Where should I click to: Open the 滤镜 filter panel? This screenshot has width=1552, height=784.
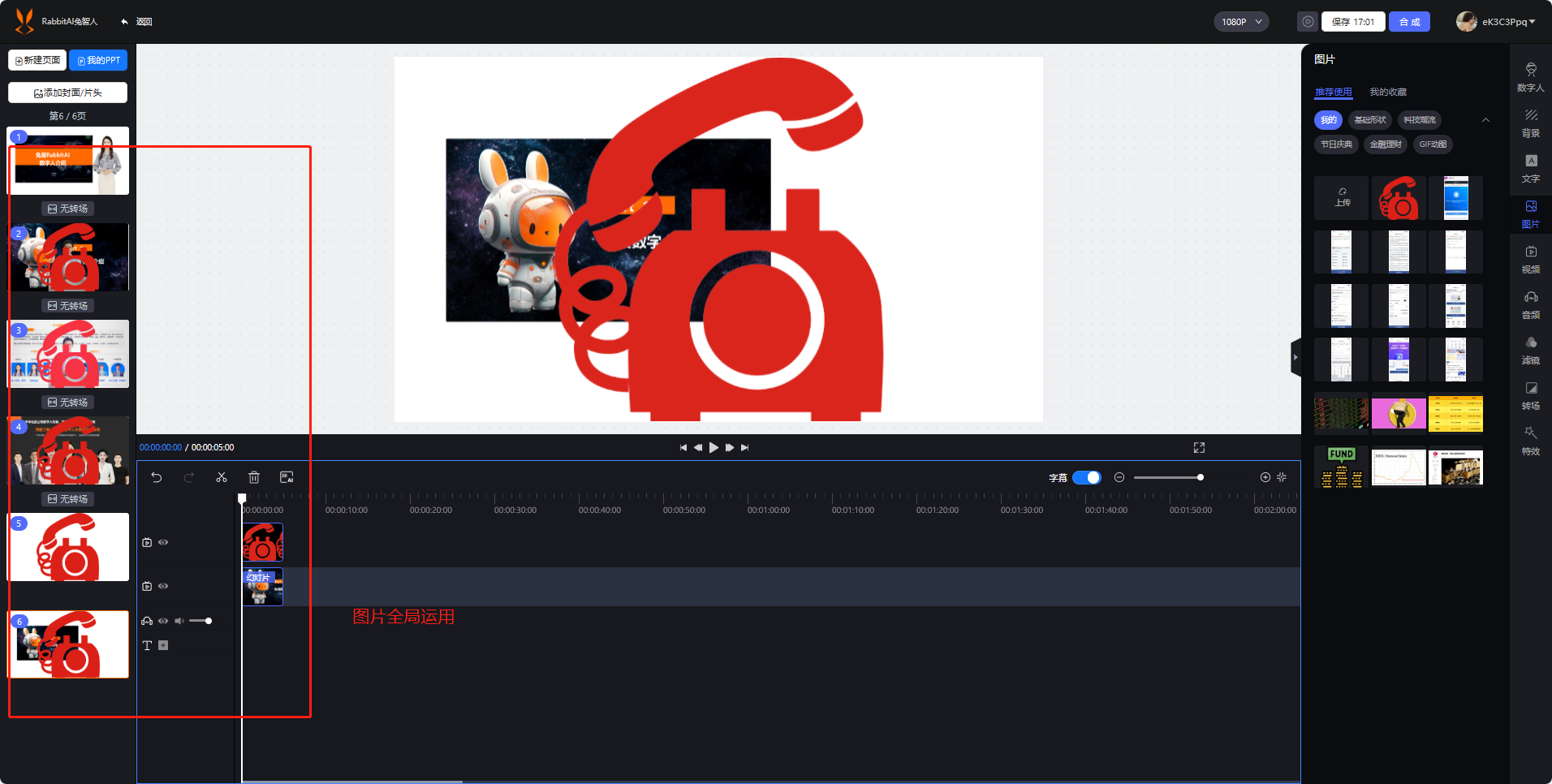click(x=1531, y=351)
